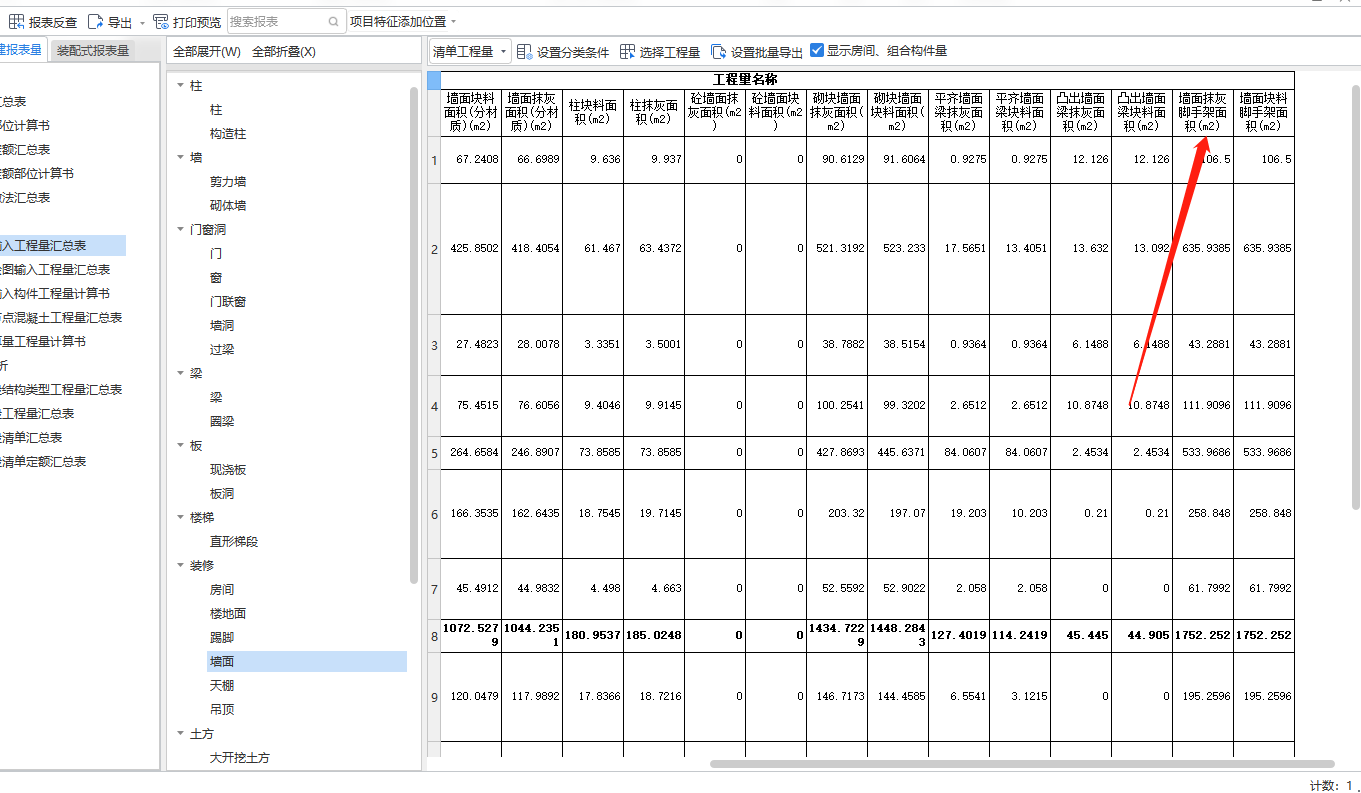1361x793 pixels.
Task: Open 设置分类条件 classification settings
Action: click(563, 51)
